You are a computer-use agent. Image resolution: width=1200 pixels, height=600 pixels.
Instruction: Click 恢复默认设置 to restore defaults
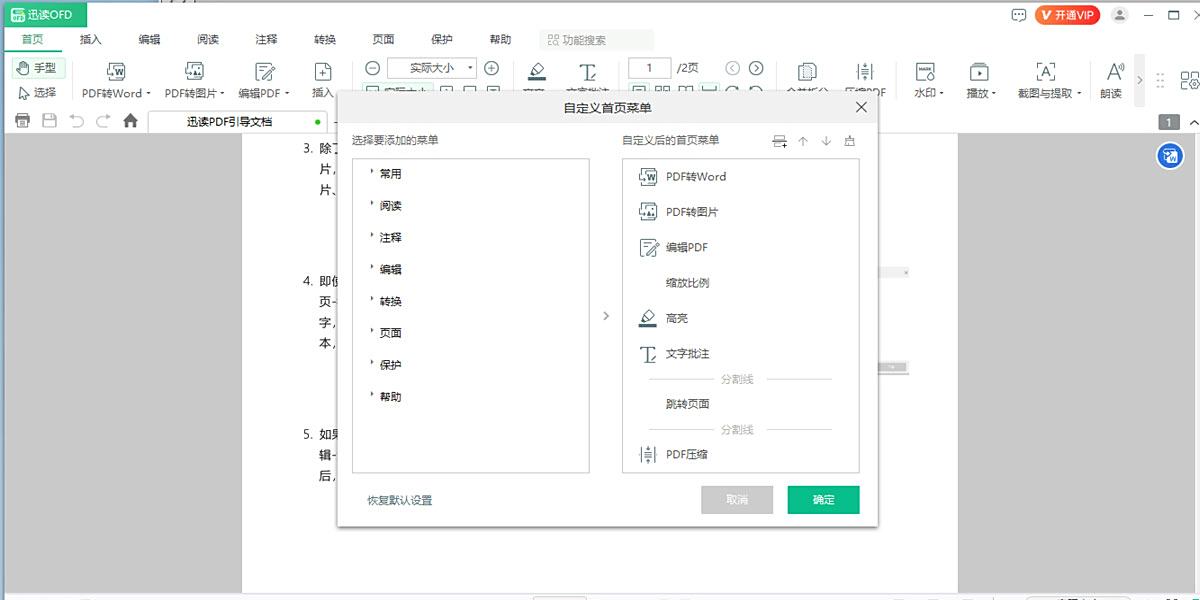pos(400,500)
